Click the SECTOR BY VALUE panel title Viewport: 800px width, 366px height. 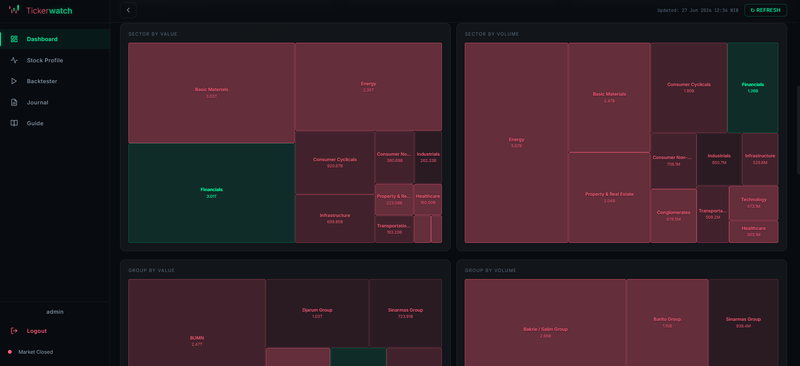click(153, 34)
